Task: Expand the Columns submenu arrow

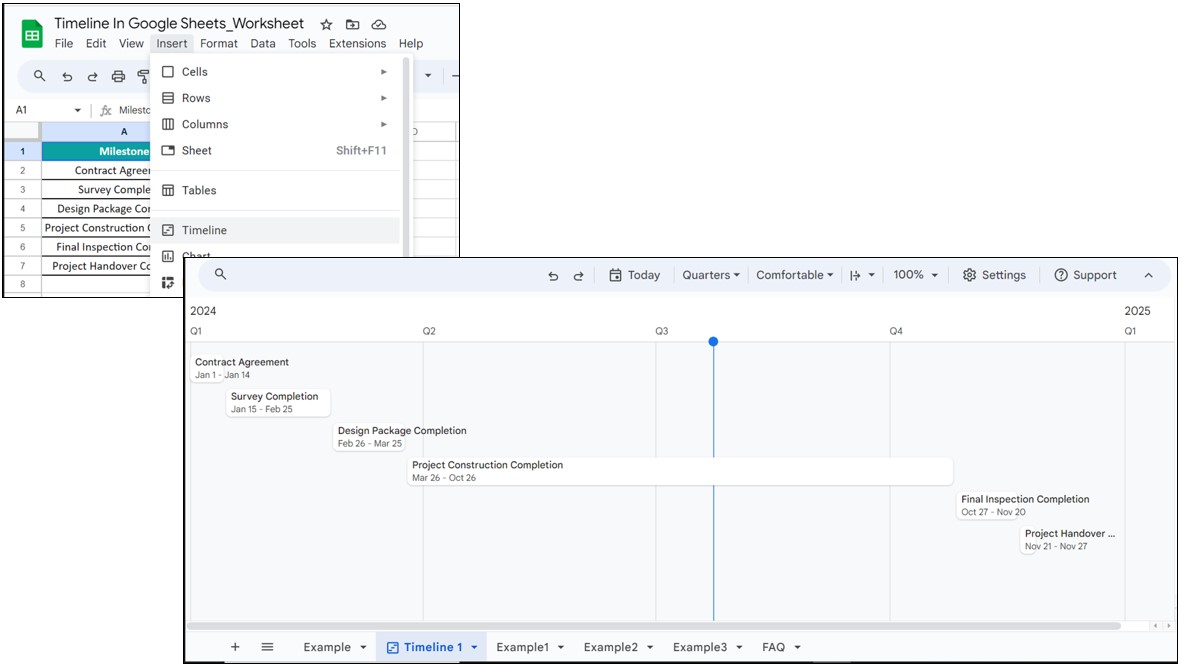Action: point(384,124)
